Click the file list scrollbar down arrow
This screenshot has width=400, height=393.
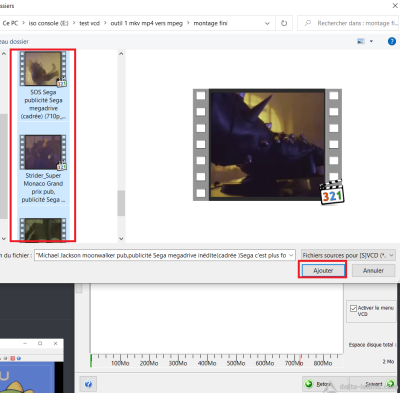pyautogui.click(x=121, y=238)
